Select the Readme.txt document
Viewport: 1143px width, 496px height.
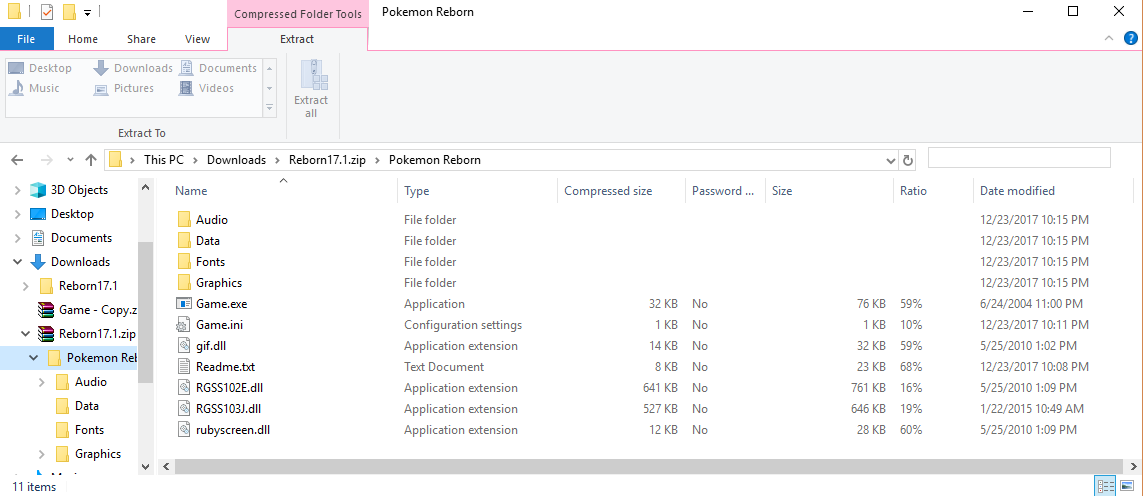tap(225, 367)
